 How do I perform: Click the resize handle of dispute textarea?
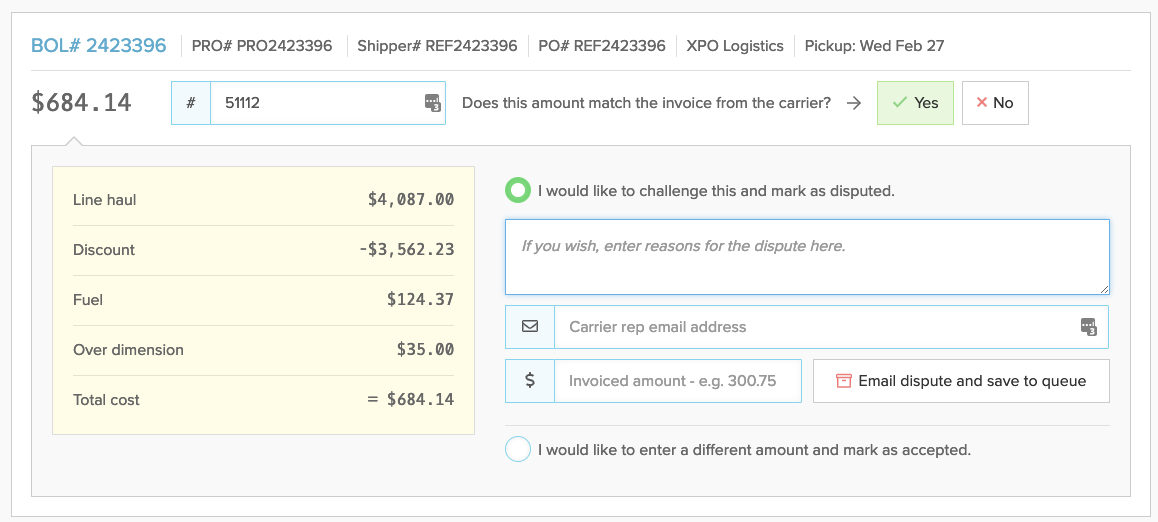coord(1103,289)
